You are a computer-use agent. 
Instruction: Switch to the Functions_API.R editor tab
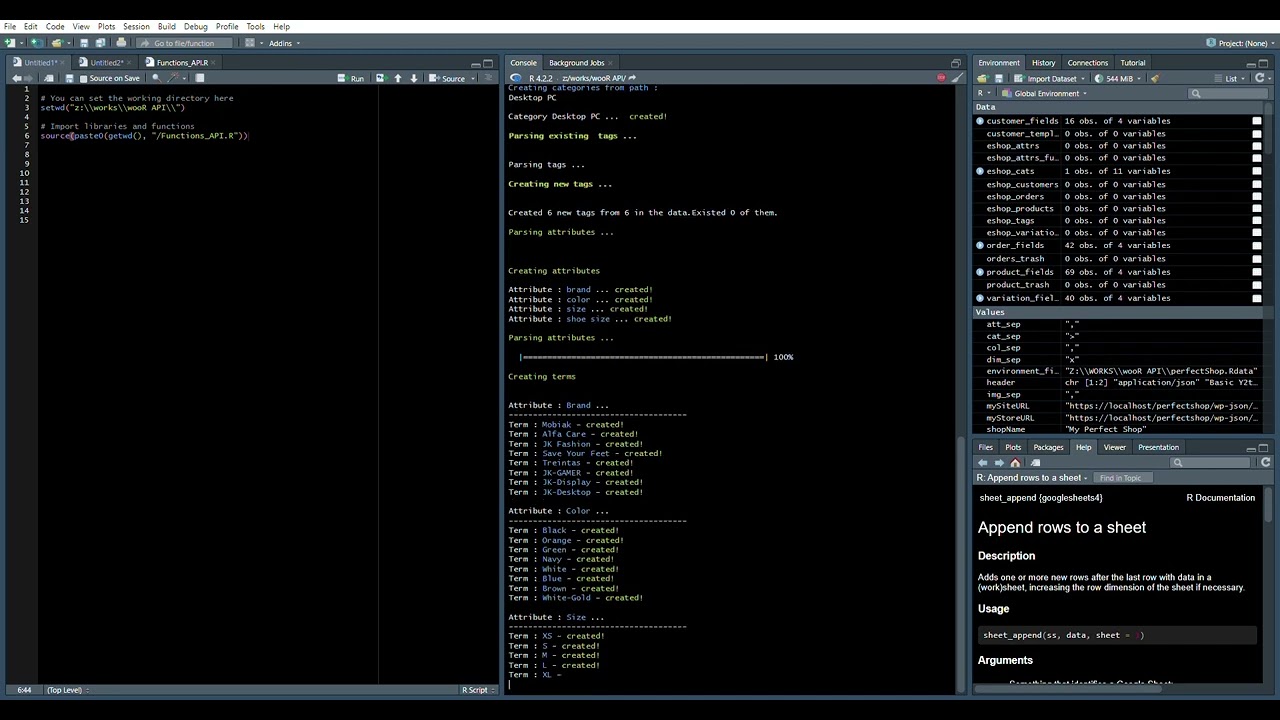tap(182, 63)
